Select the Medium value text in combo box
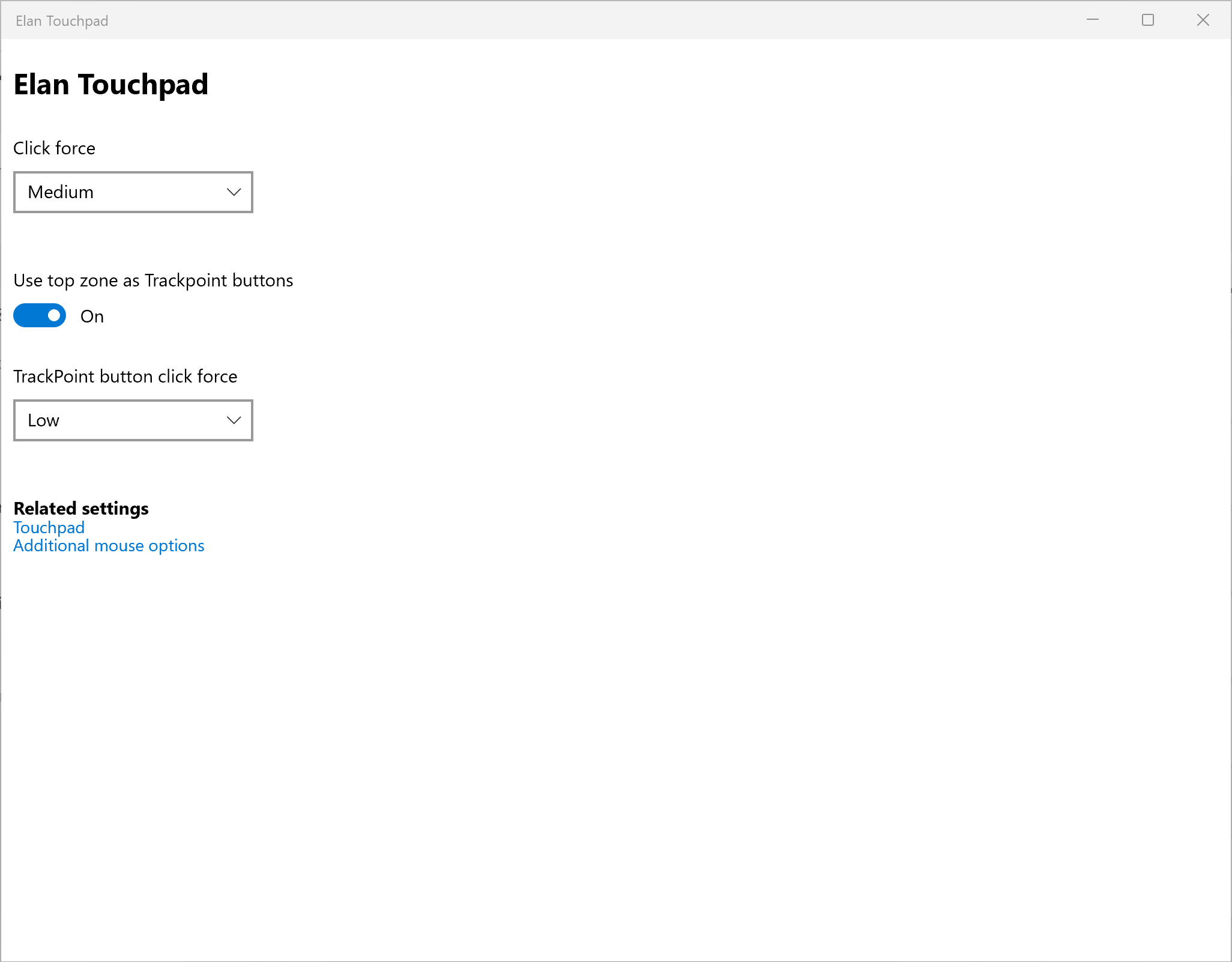This screenshot has width=1232, height=962. pos(61,192)
